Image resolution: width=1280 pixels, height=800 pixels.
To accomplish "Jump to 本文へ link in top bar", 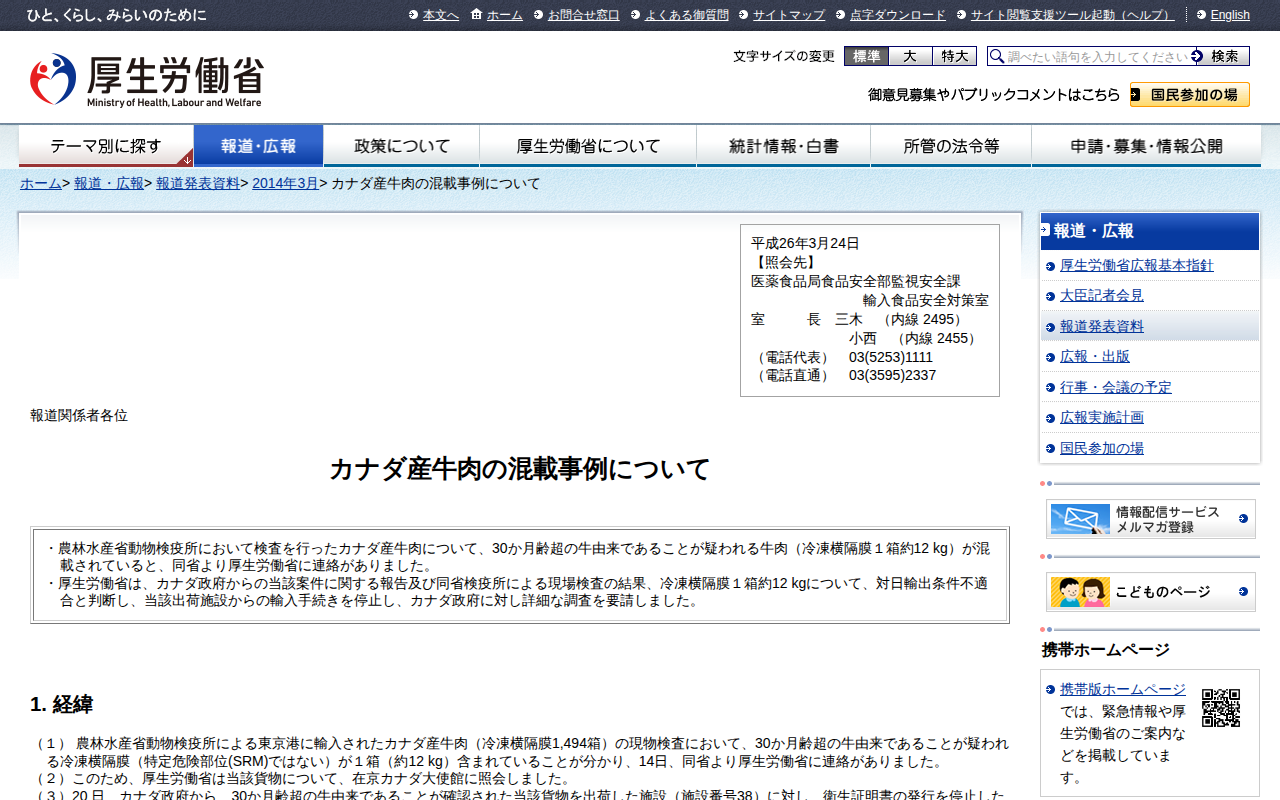I will pyautogui.click(x=441, y=15).
